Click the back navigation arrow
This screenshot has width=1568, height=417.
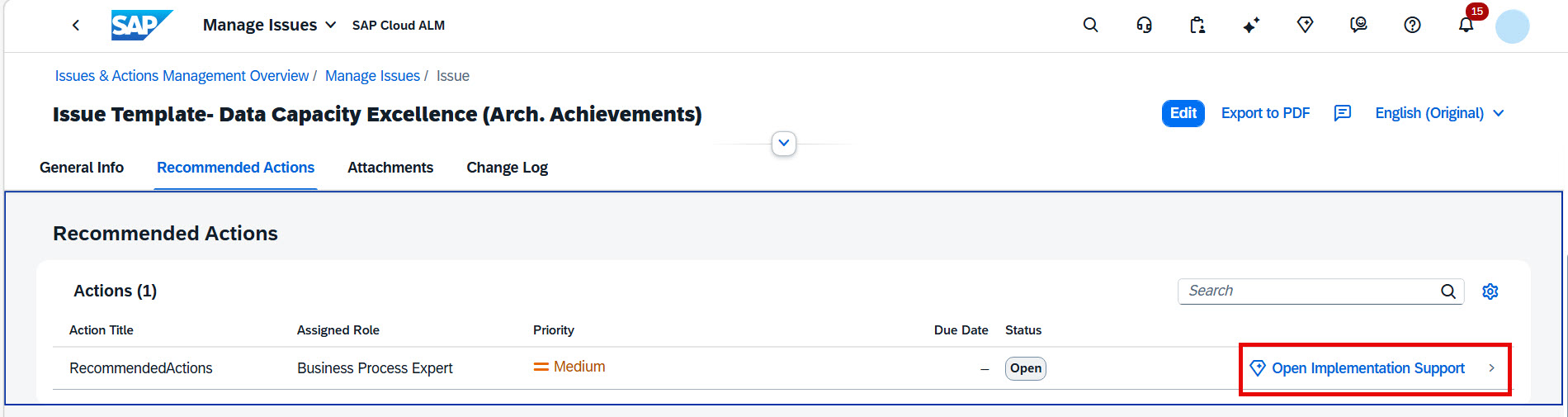(76, 26)
